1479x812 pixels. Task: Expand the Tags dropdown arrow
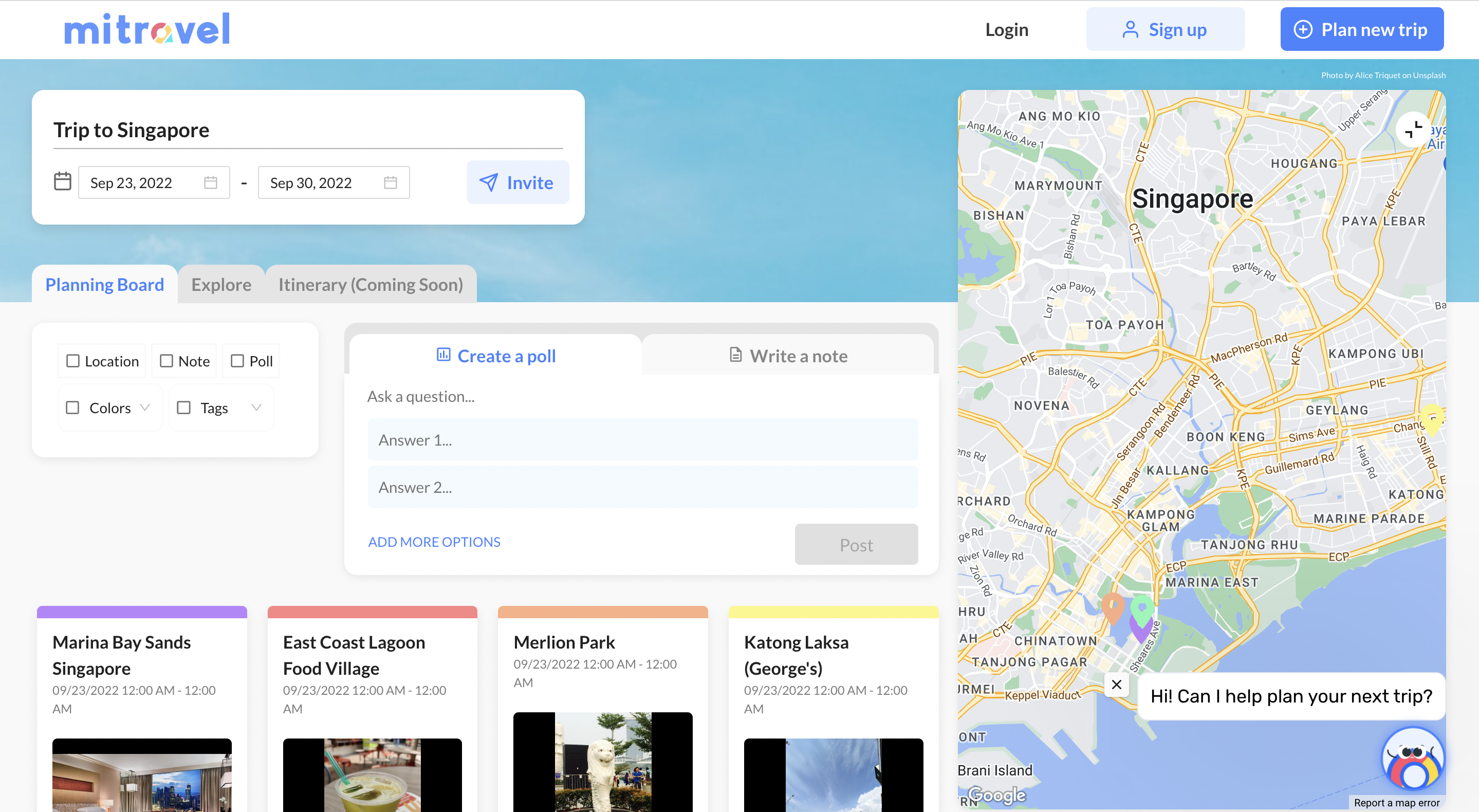click(x=256, y=407)
